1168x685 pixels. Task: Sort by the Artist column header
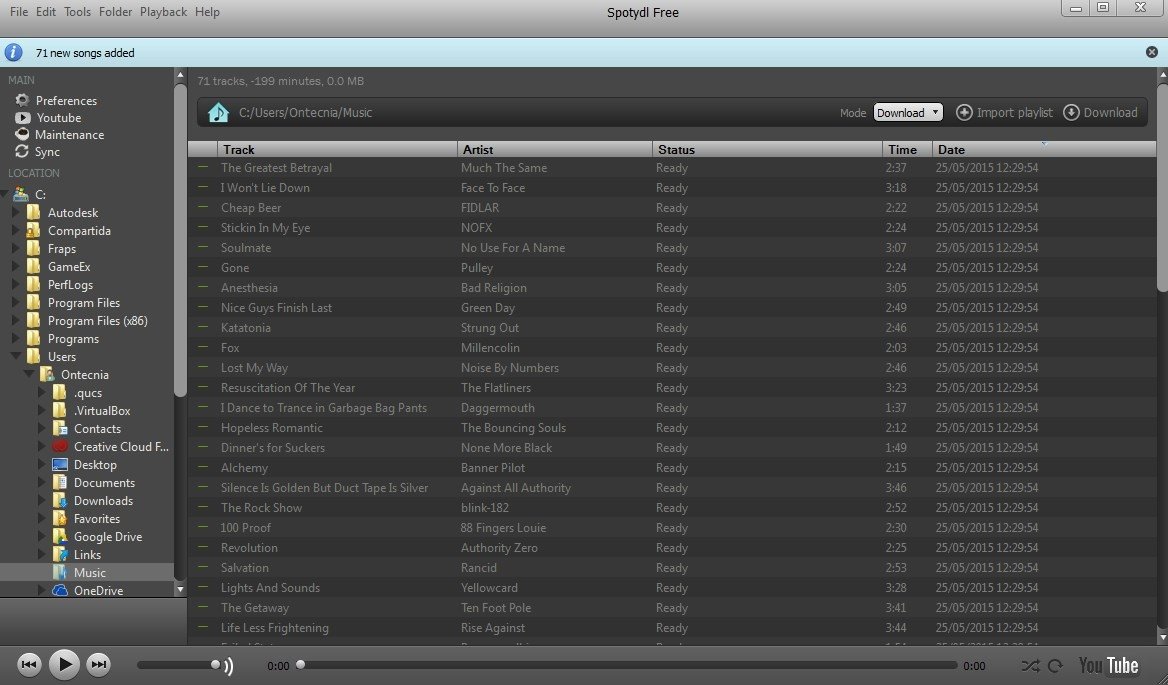coord(555,149)
